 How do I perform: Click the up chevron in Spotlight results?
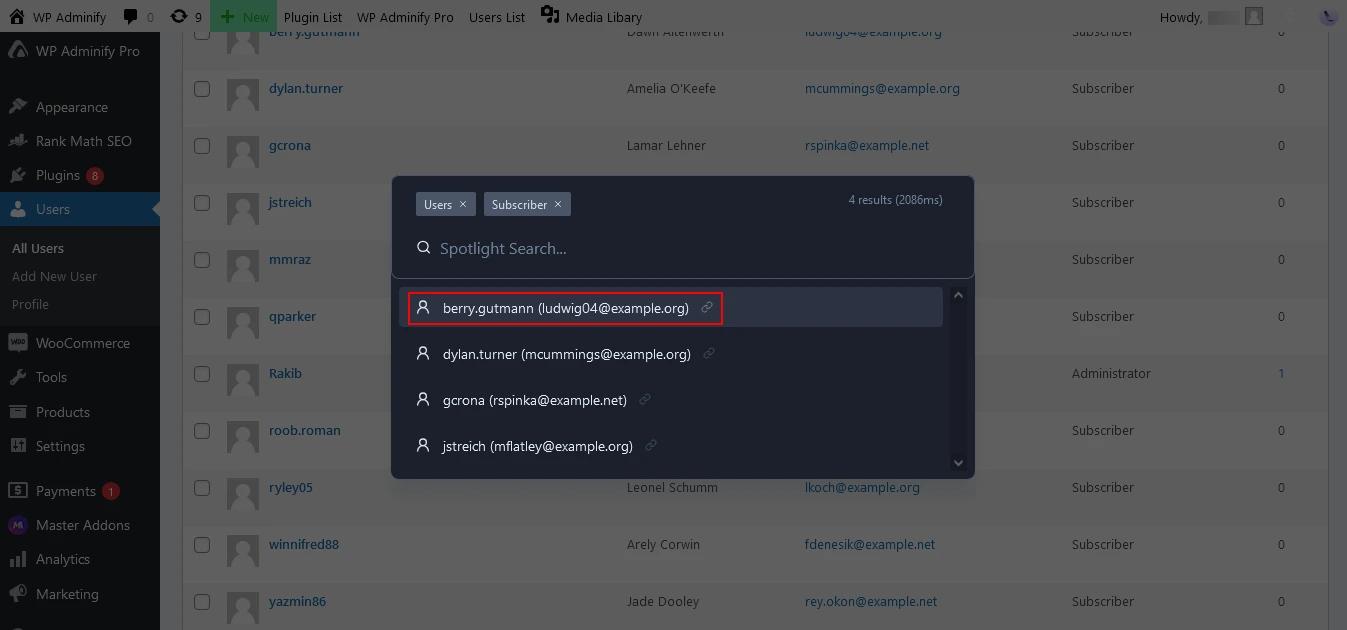click(x=958, y=294)
